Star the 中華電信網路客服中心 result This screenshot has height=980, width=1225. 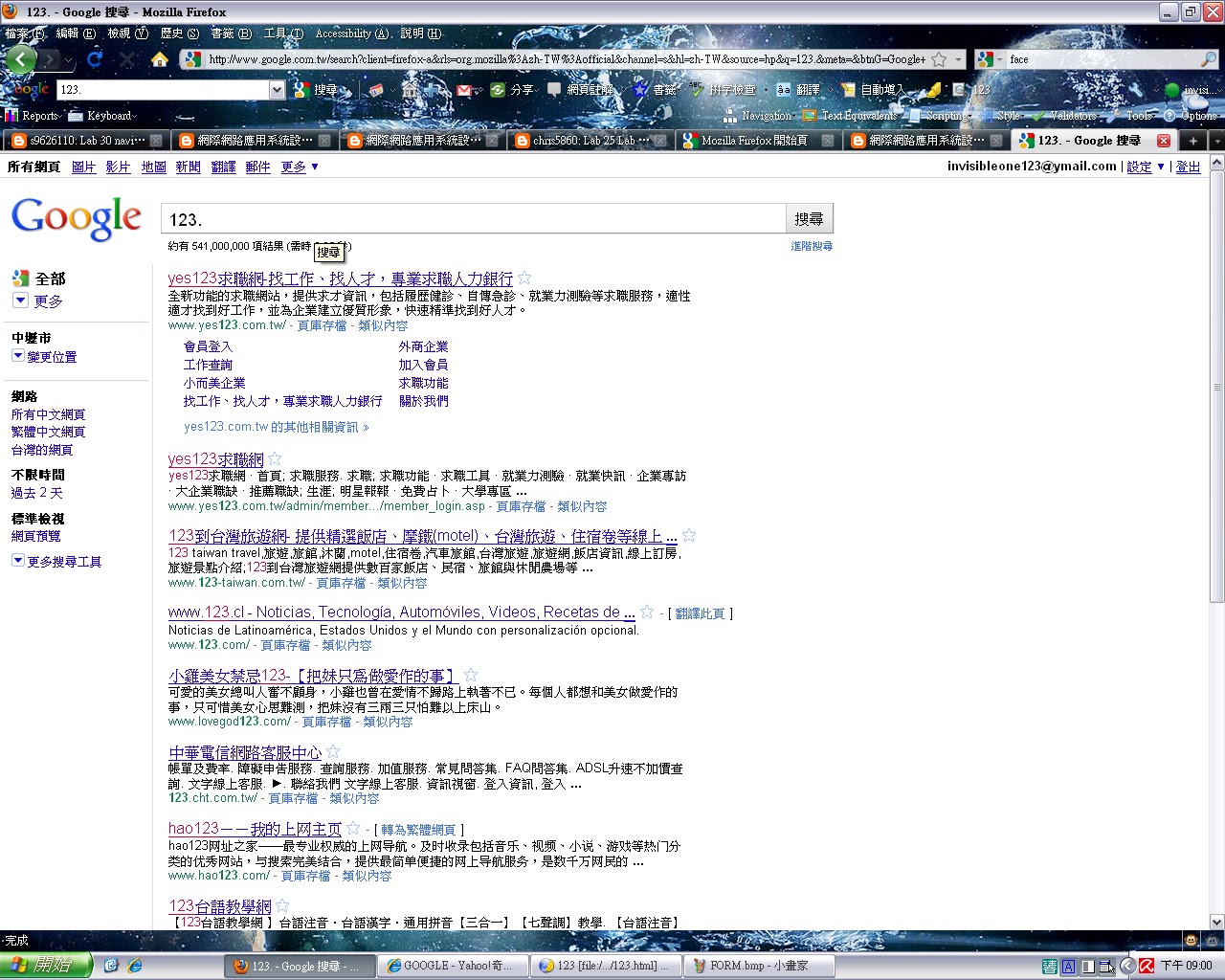pyautogui.click(x=333, y=752)
